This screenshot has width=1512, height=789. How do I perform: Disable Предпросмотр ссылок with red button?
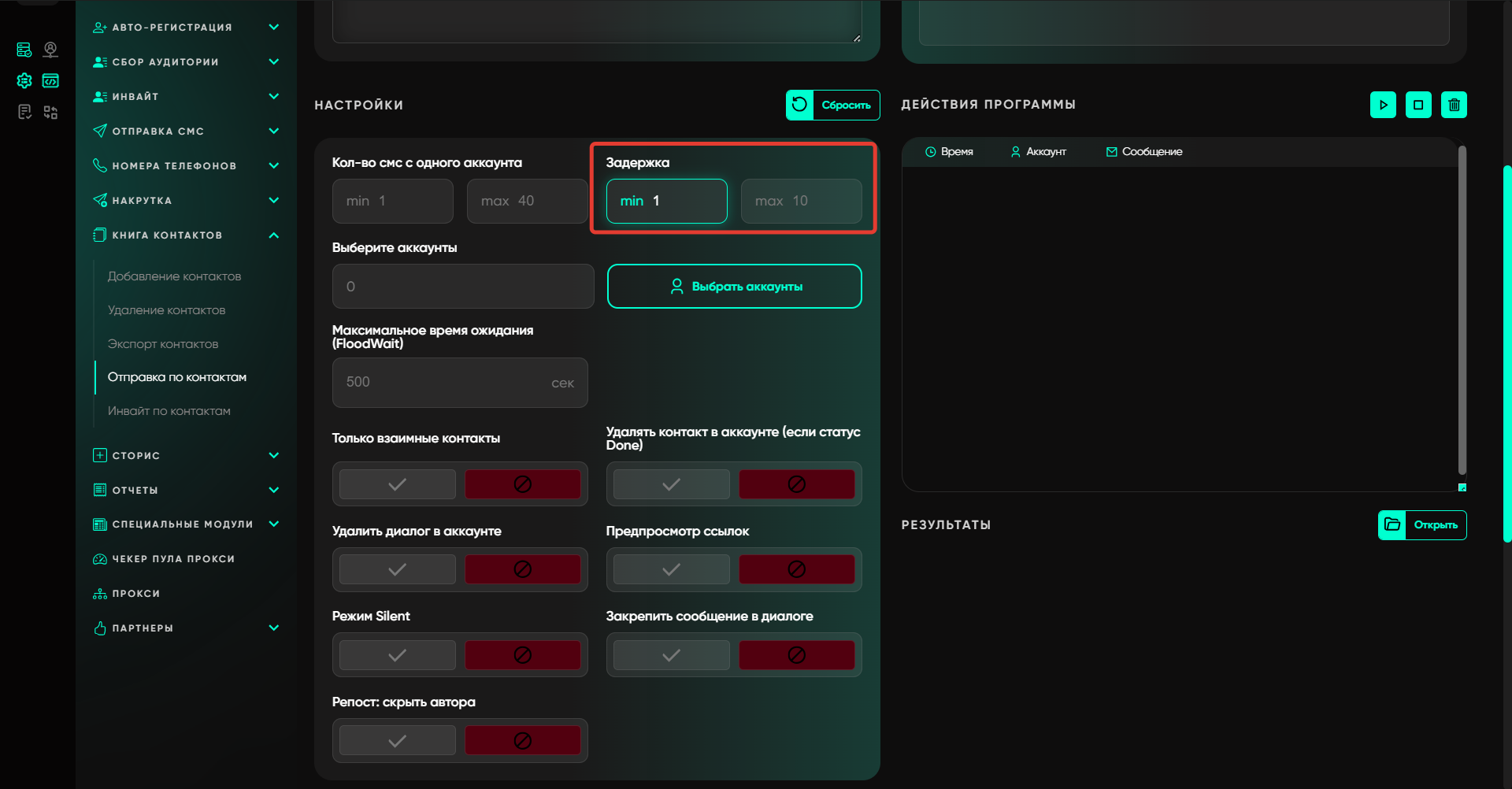[796, 569]
